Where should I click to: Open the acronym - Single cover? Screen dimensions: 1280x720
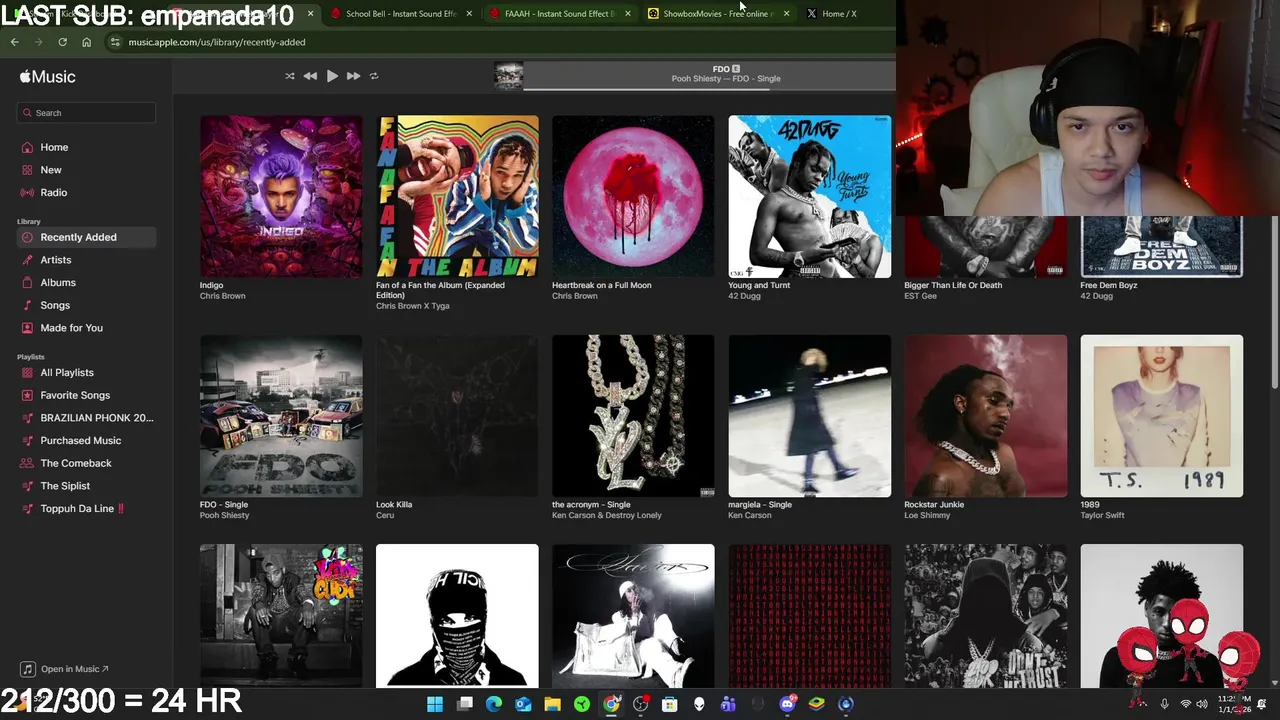[633, 415]
